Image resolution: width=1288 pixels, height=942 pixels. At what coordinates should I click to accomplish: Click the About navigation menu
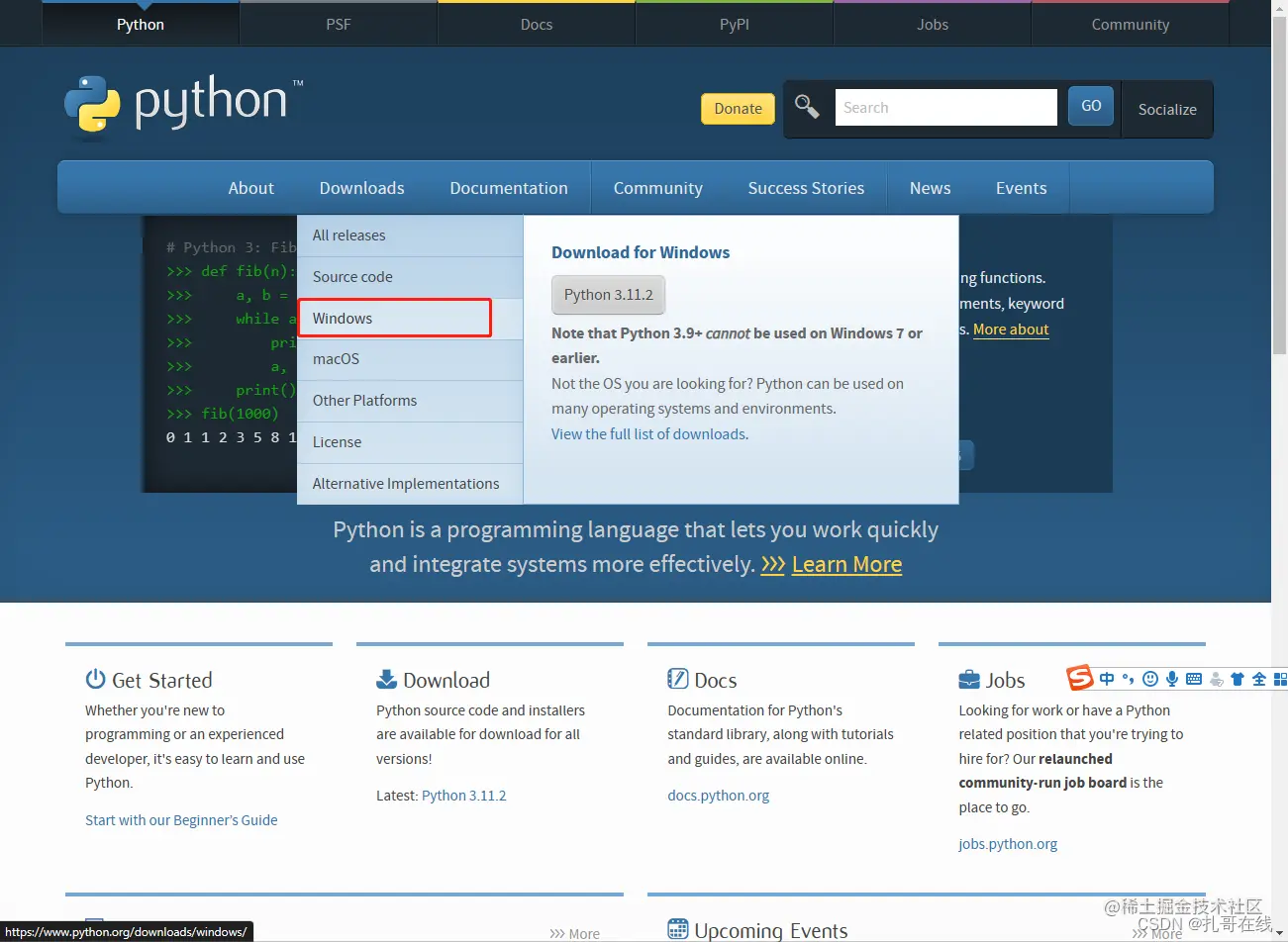click(x=251, y=188)
